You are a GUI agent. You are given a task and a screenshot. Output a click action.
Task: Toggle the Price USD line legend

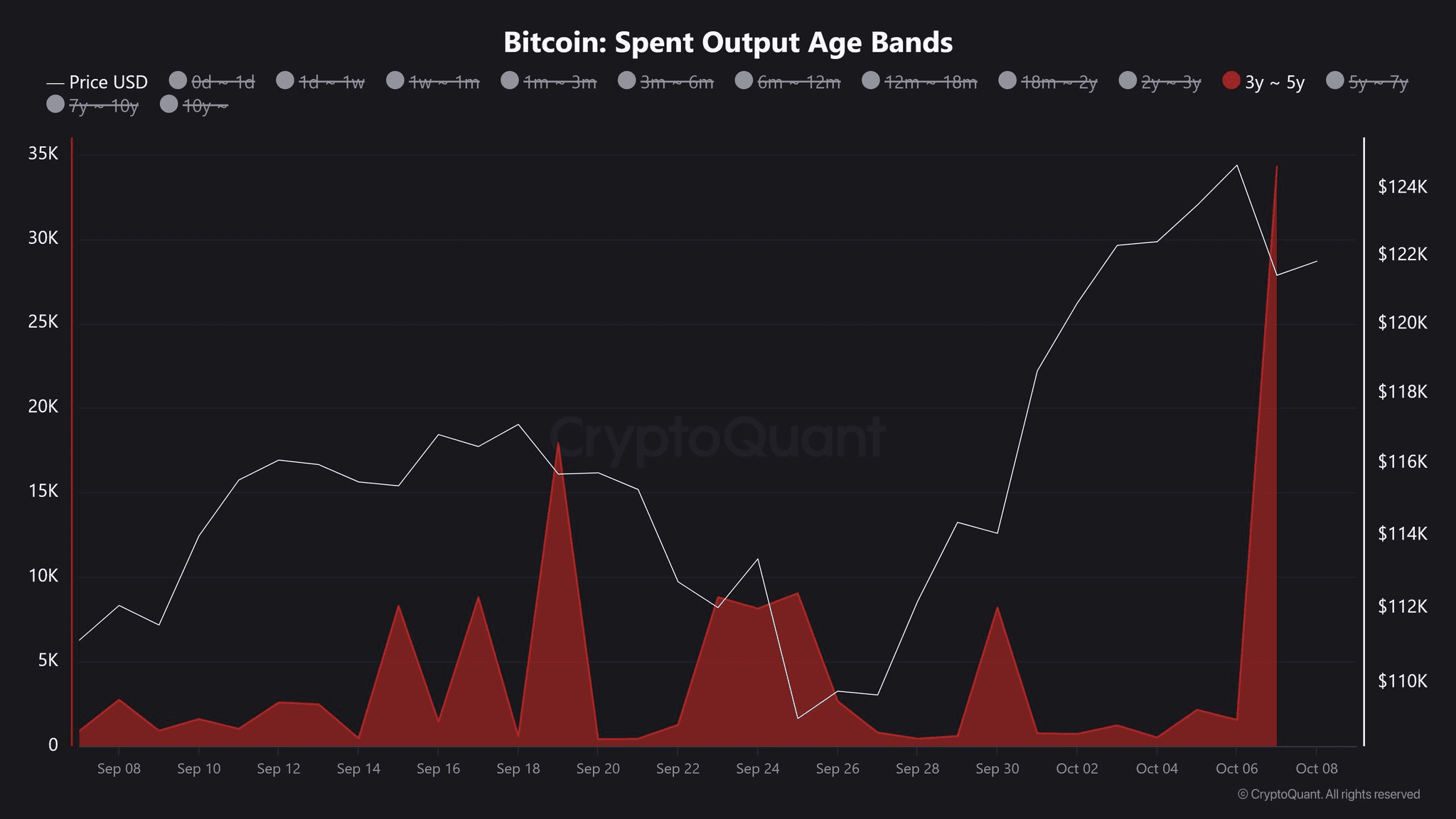[97, 82]
